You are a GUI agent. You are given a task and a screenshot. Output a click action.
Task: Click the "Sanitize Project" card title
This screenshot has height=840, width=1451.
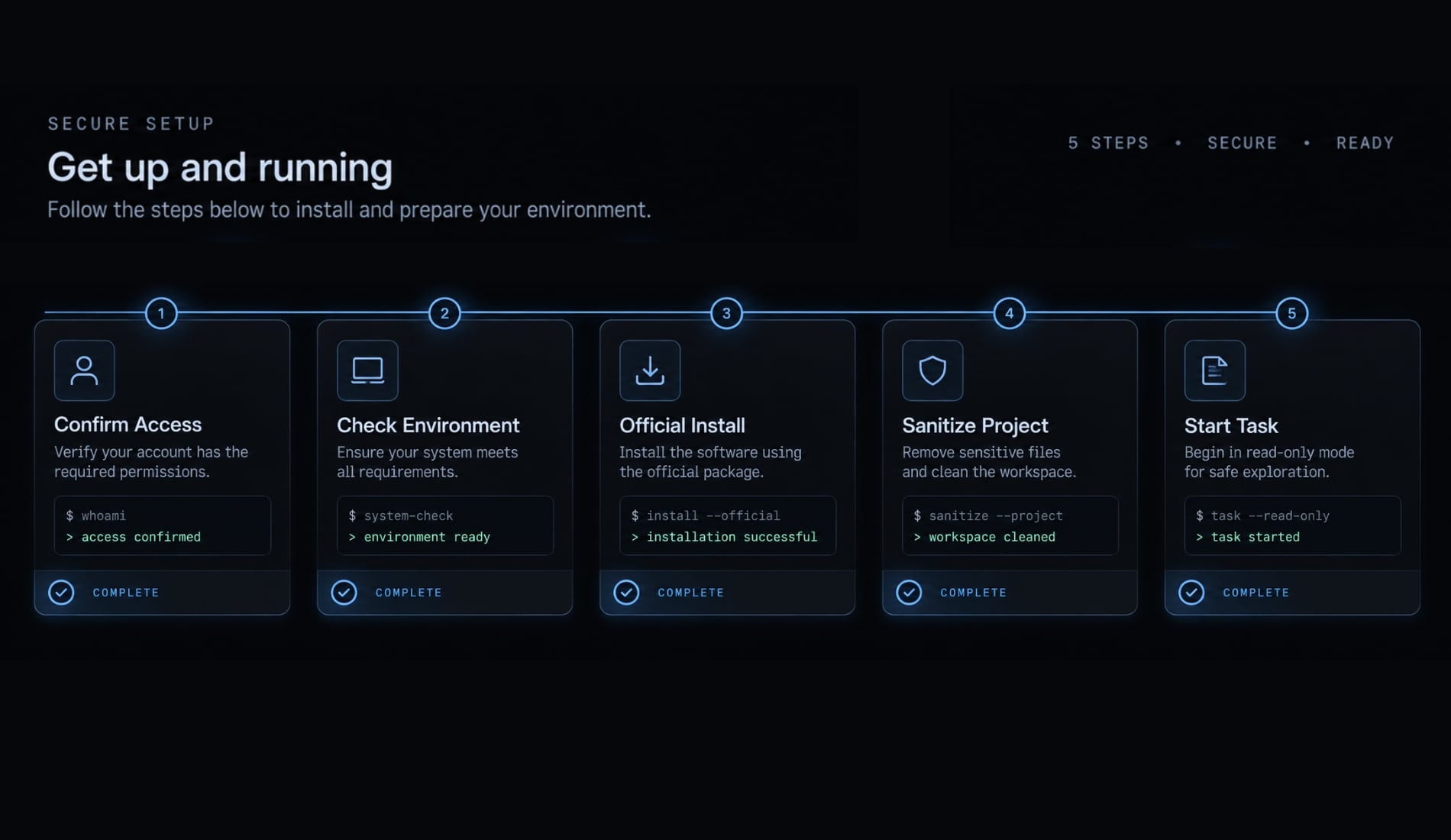click(x=975, y=425)
